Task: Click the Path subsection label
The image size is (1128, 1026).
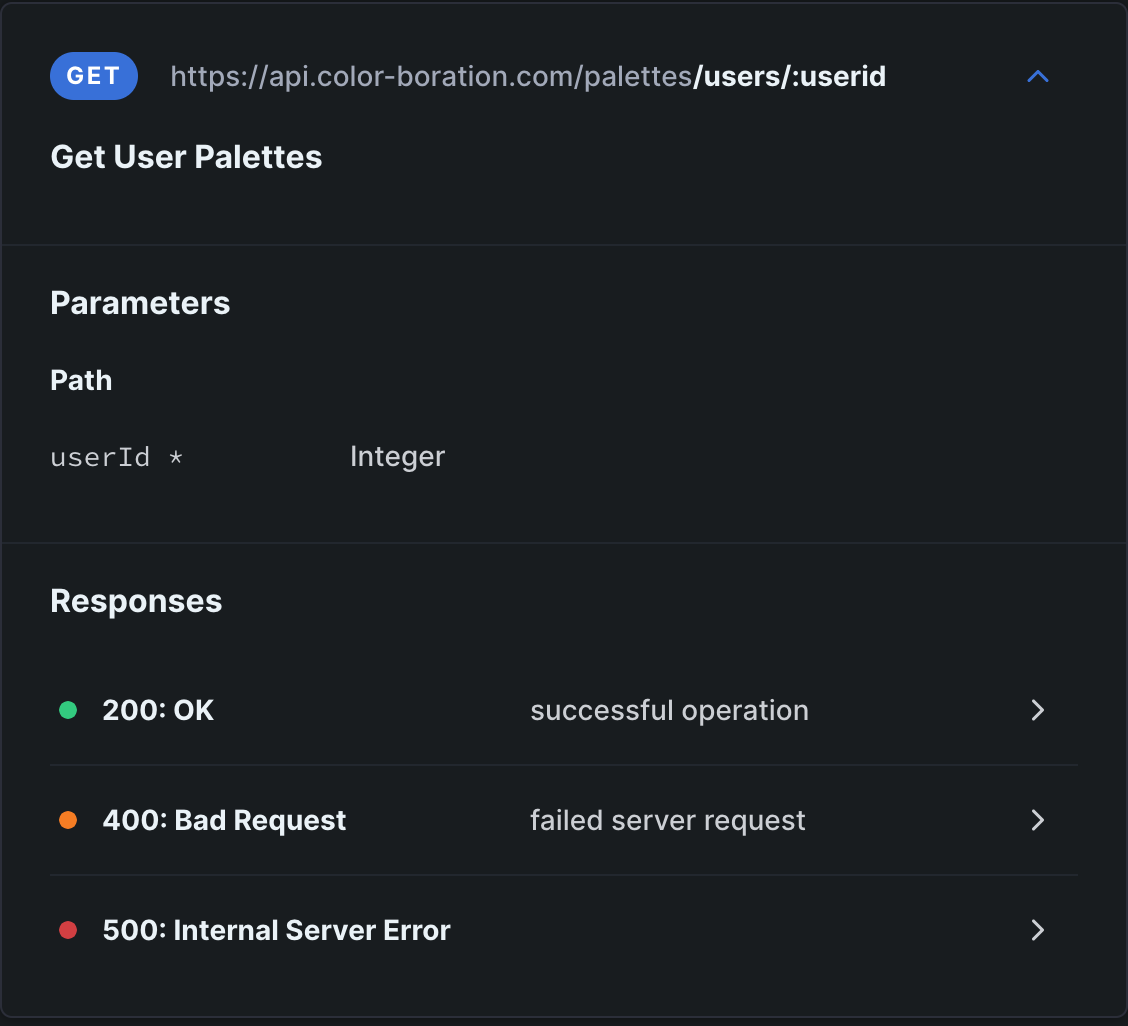Action: pyautogui.click(x=81, y=380)
